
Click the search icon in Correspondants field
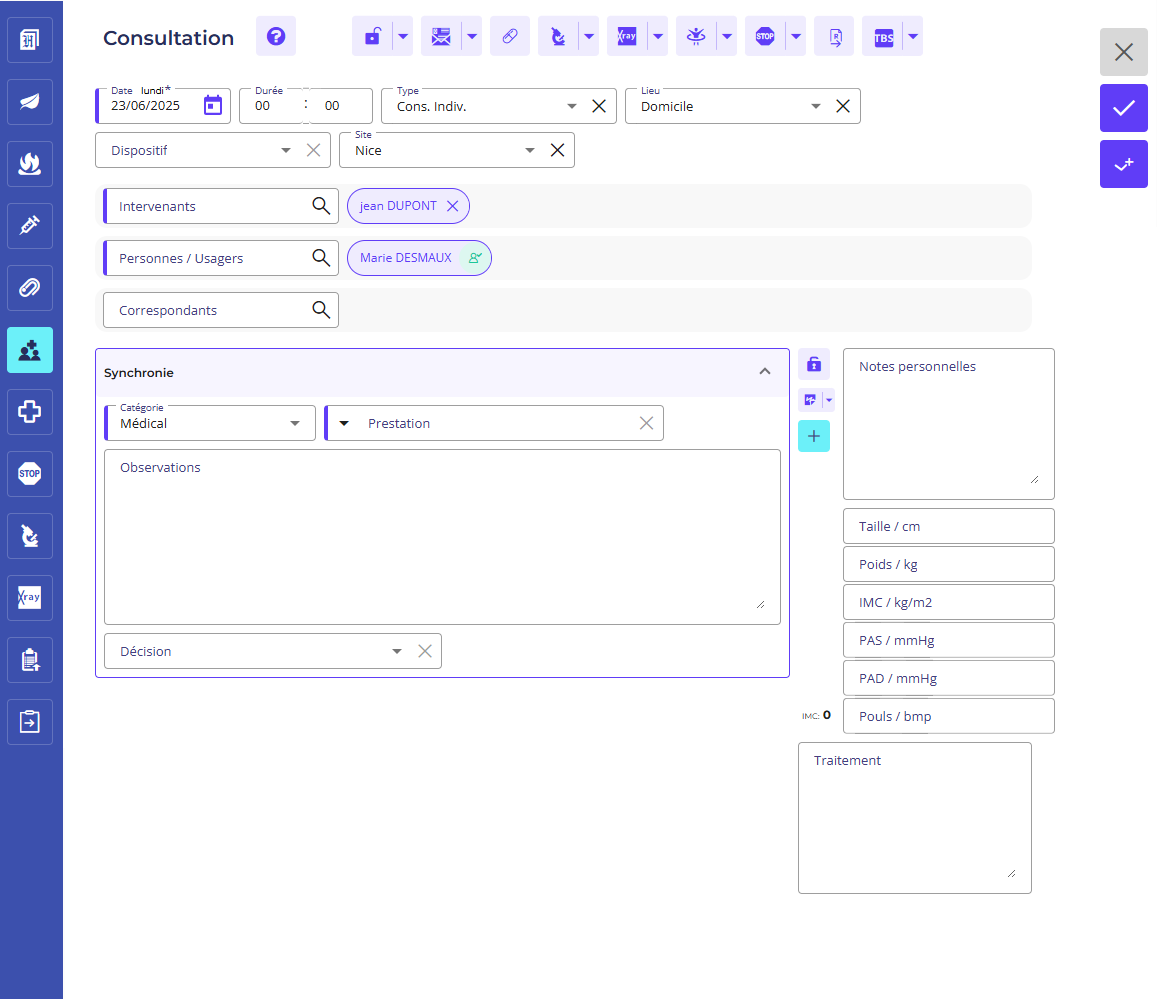pyautogui.click(x=321, y=310)
